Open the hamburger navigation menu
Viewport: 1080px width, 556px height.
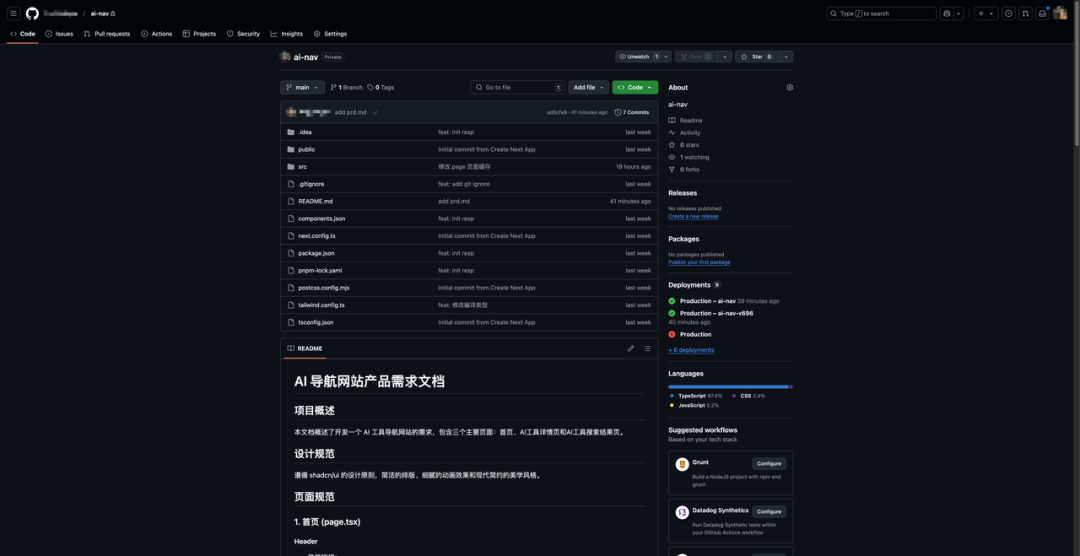click(x=13, y=13)
